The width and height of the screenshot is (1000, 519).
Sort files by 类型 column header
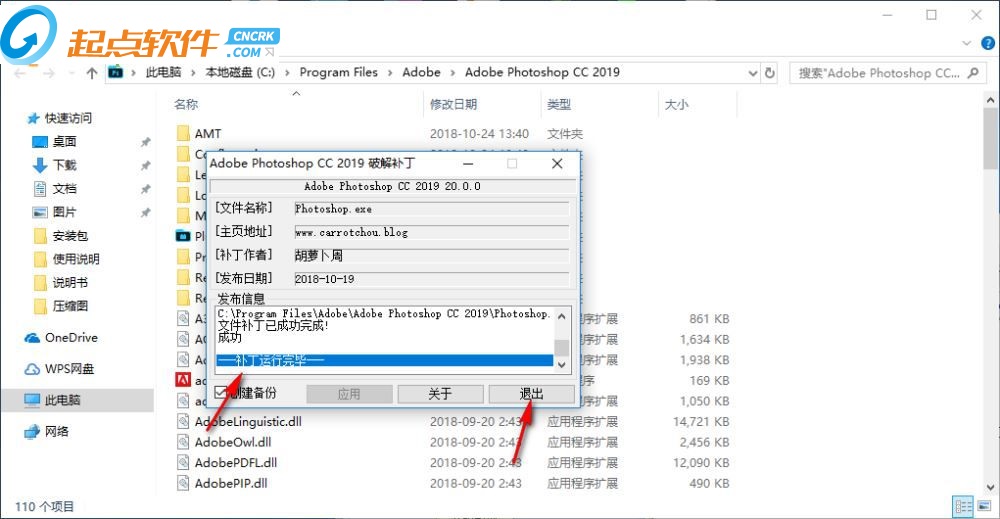point(559,104)
